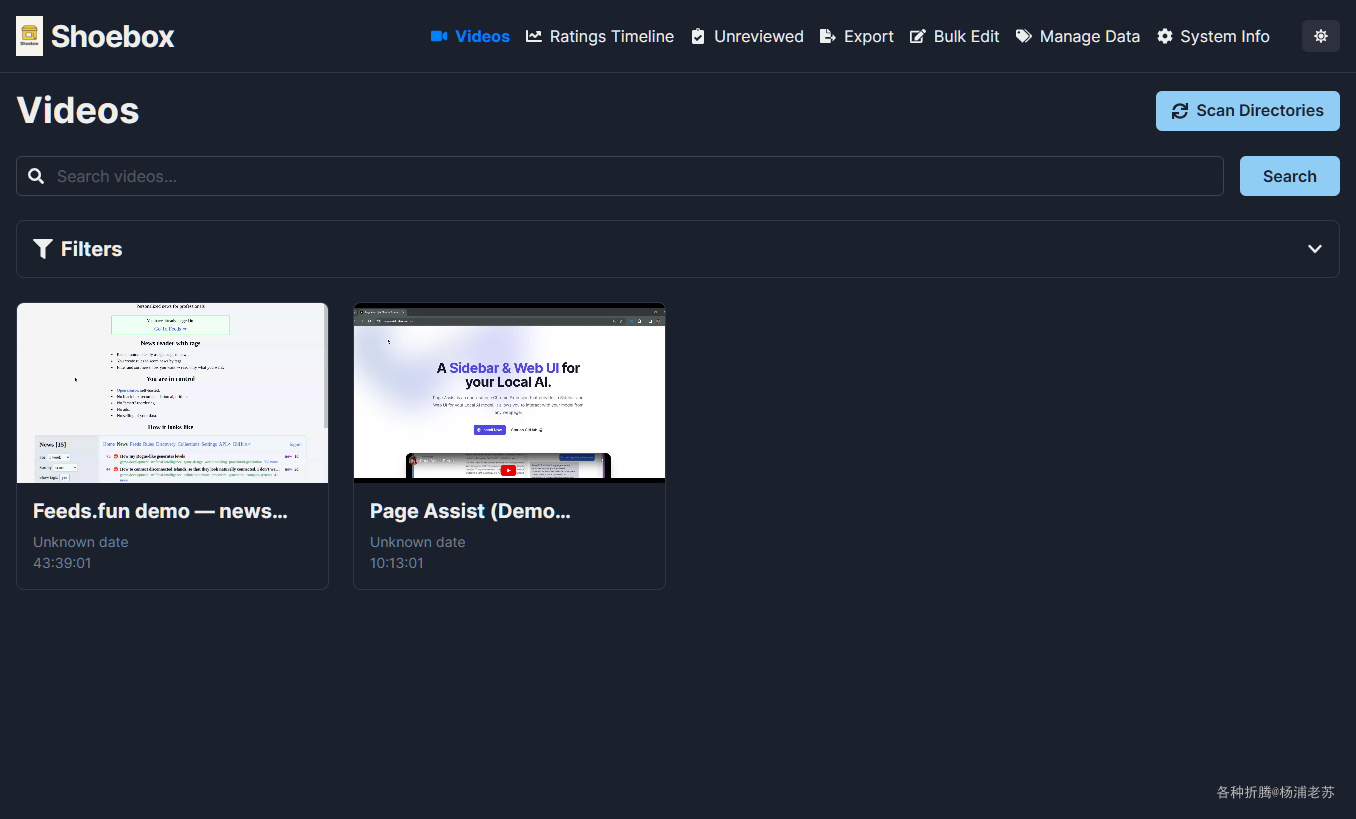This screenshot has width=1356, height=819.
Task: Open the System Info page
Action: [x=1213, y=36]
